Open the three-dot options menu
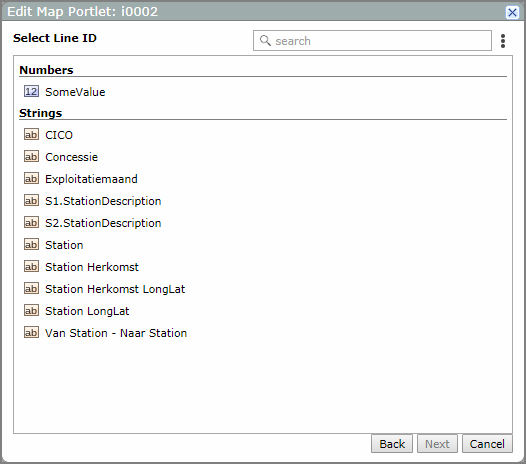Image resolution: width=526 pixels, height=464 pixels. click(503, 41)
